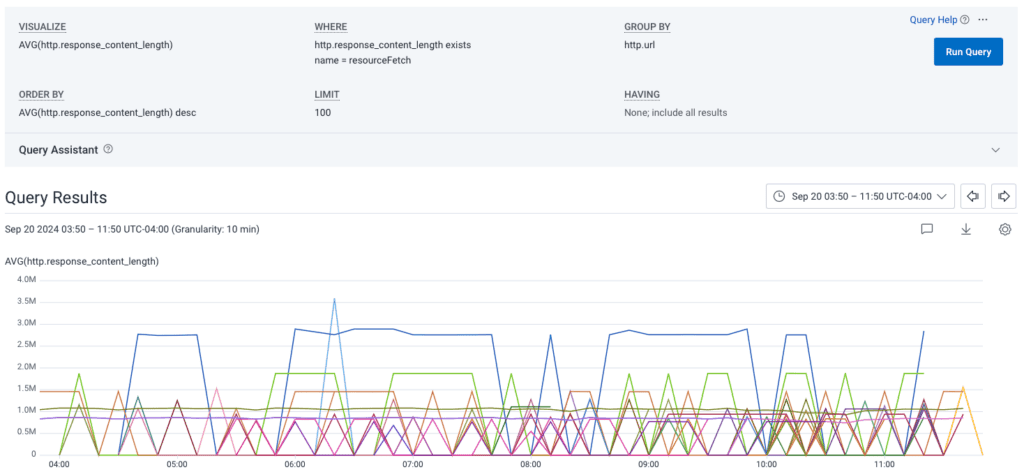This screenshot has height=472, width=1024.
Task: Open the Query Help link
Action: [939, 19]
